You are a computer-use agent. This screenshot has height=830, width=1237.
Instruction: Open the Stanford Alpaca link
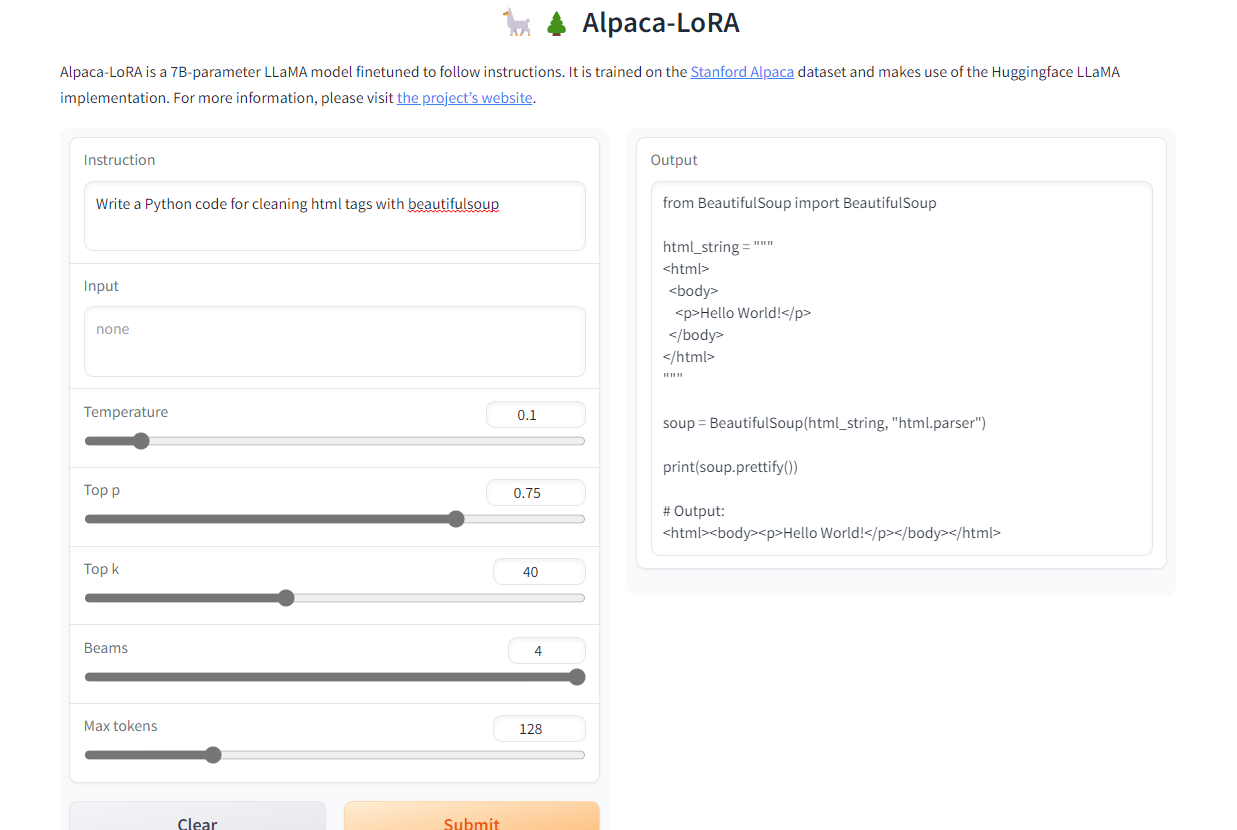coord(742,71)
